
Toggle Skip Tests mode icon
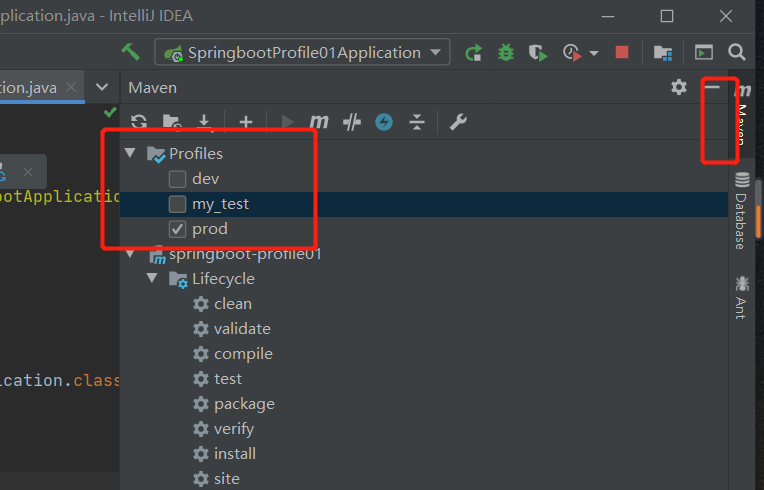tap(352, 122)
